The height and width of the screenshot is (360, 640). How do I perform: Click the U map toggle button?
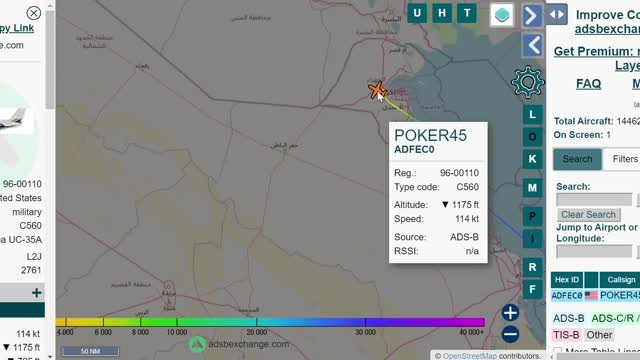click(x=417, y=13)
